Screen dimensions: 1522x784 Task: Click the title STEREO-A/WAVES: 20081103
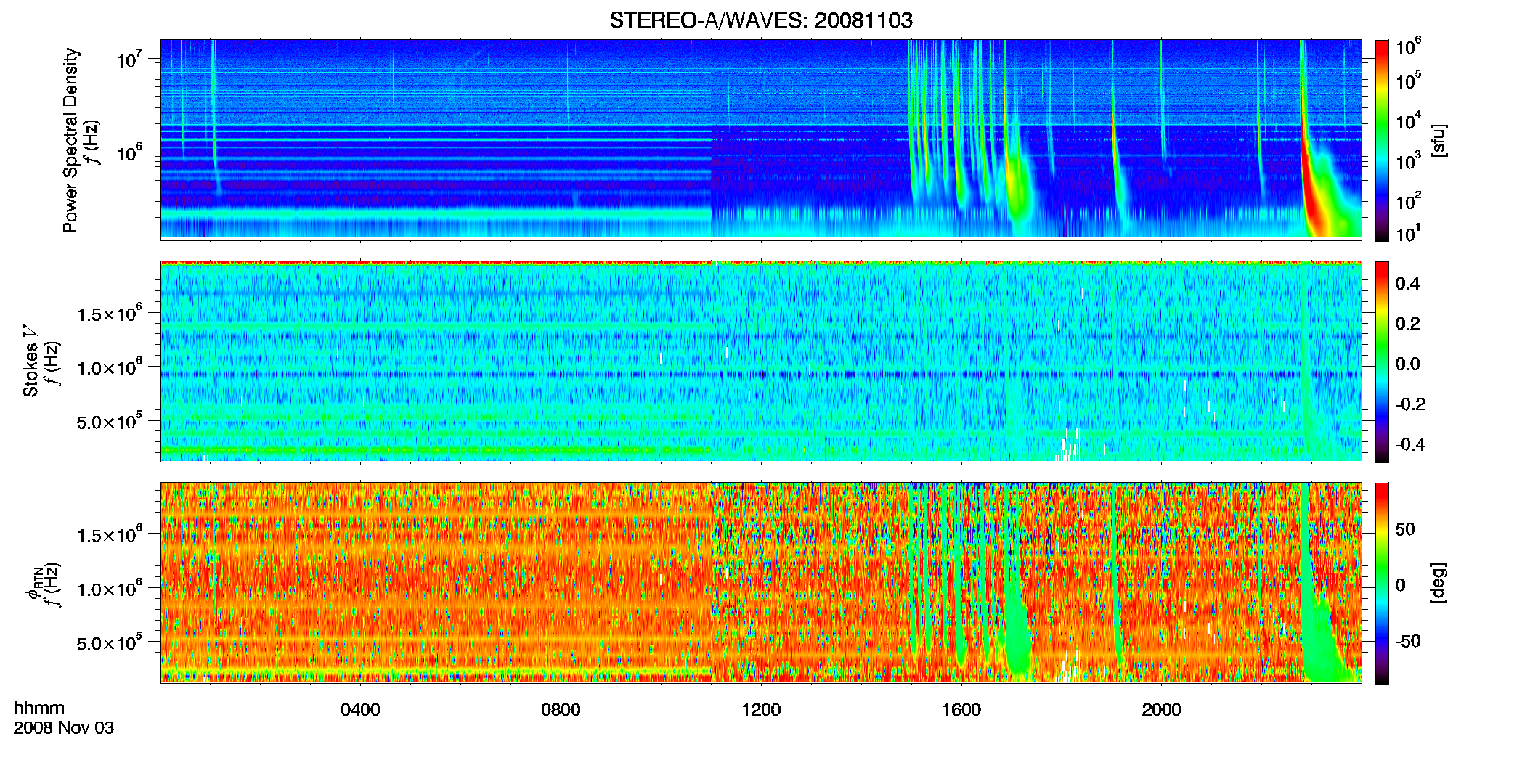[760, 20]
